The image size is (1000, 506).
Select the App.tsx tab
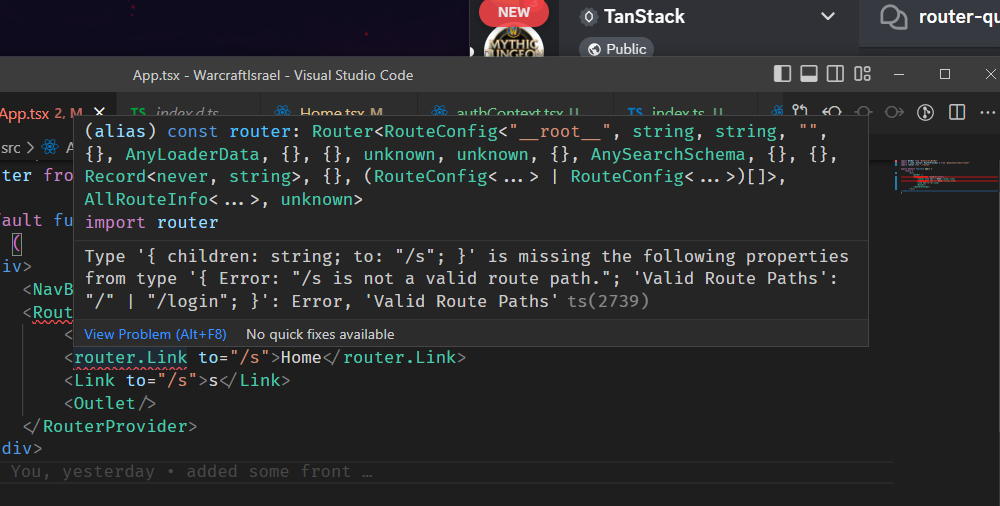(x=41, y=114)
